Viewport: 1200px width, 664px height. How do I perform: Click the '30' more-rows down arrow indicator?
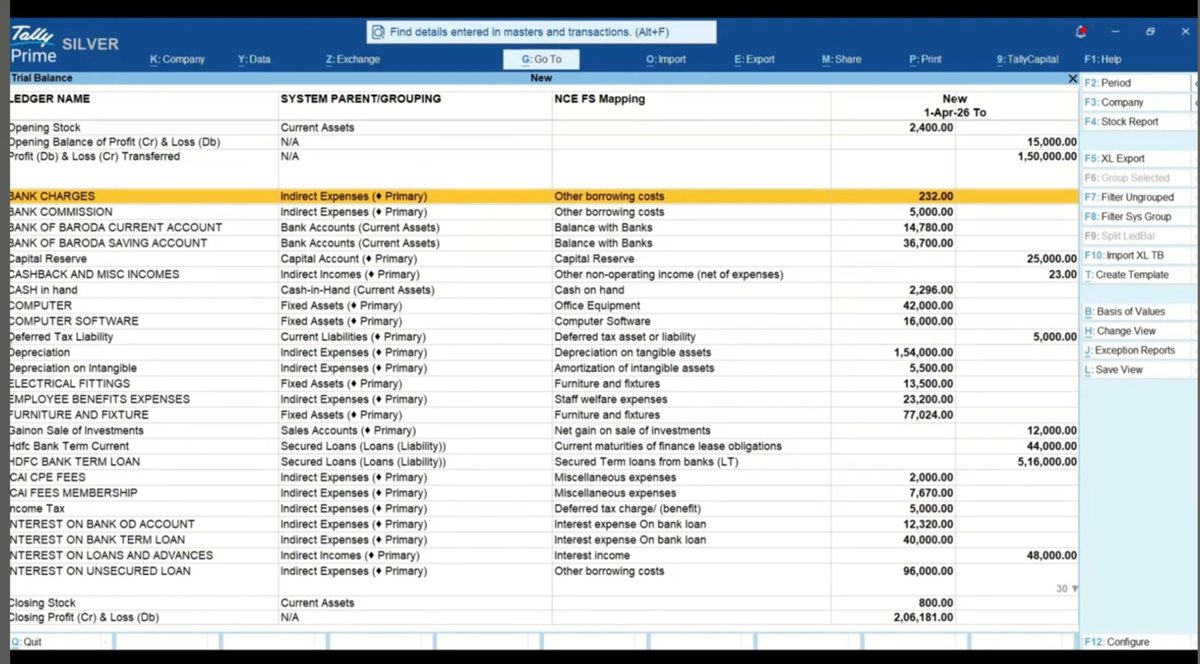[1067, 589]
